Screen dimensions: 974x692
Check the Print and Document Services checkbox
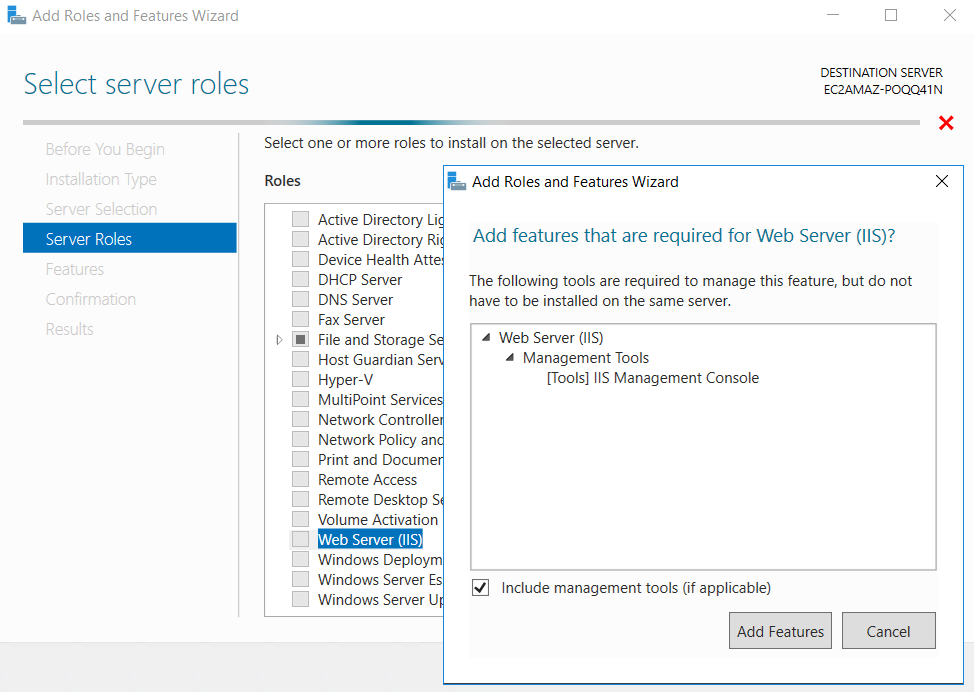pyautogui.click(x=301, y=459)
